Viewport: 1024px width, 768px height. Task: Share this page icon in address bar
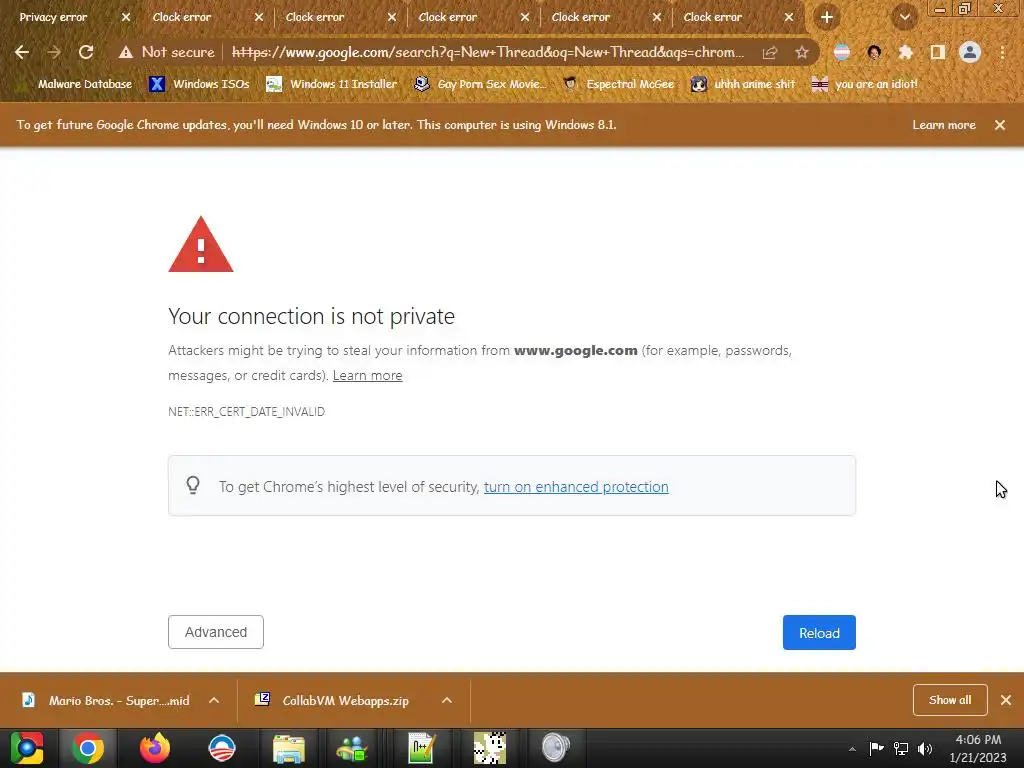click(770, 52)
